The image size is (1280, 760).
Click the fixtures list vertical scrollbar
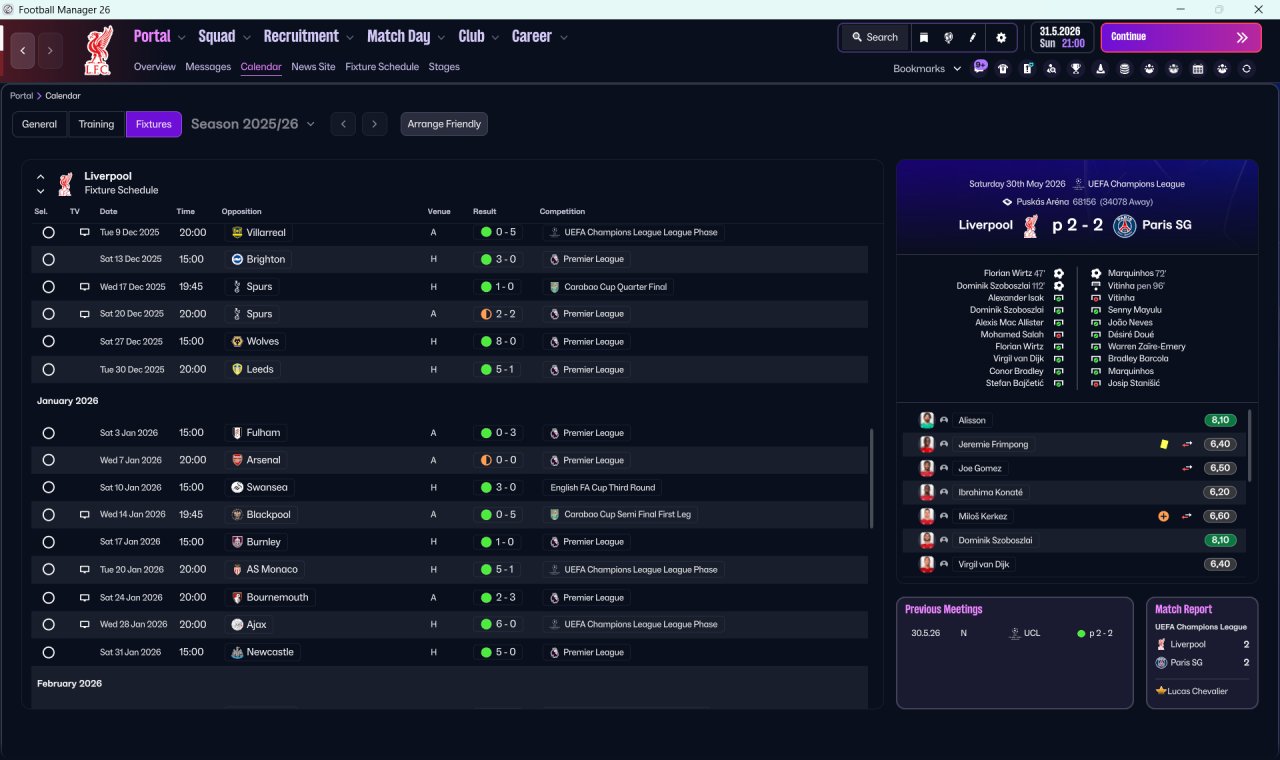tap(872, 478)
